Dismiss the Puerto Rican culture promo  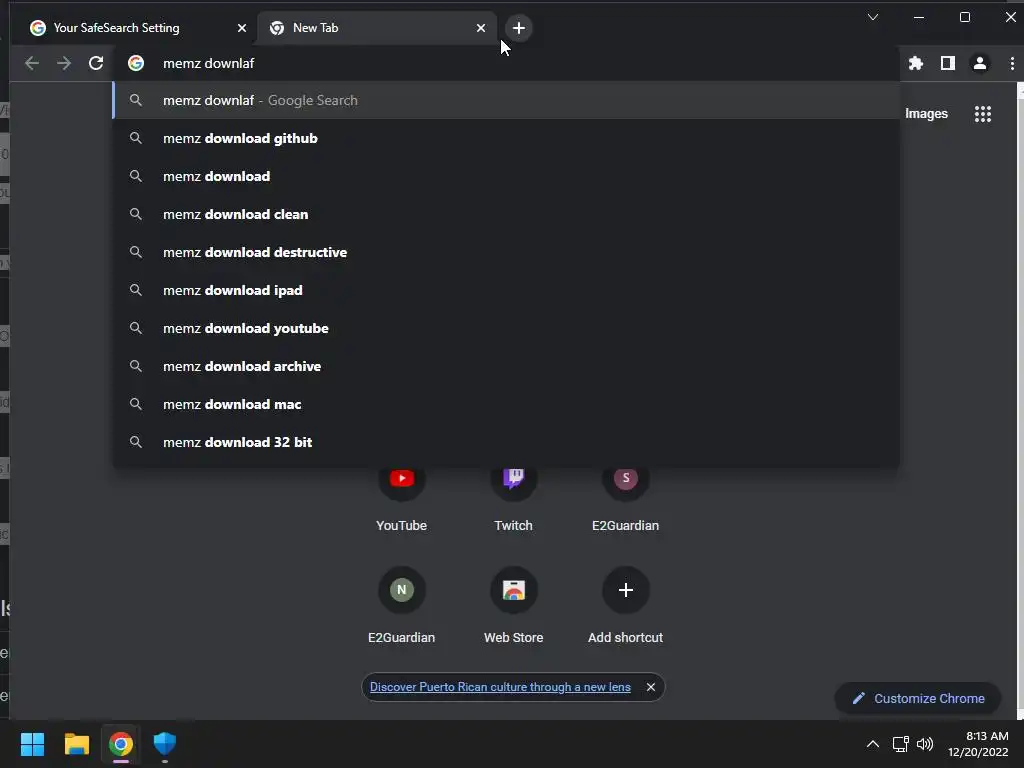pyautogui.click(x=650, y=687)
